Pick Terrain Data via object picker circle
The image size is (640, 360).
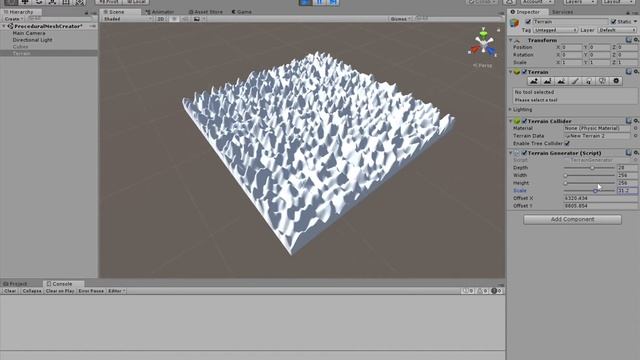click(x=635, y=136)
